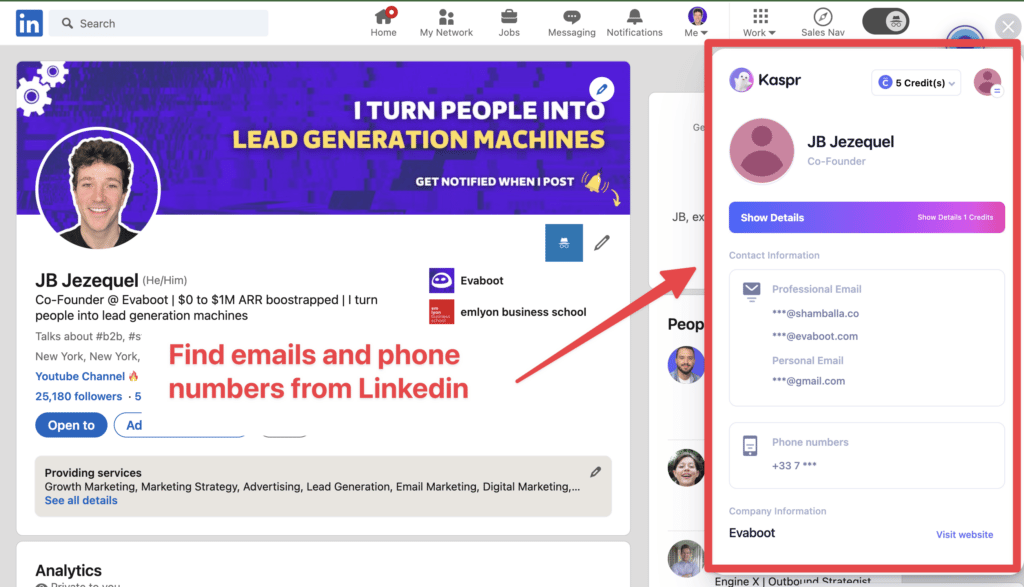The height and width of the screenshot is (587, 1024).
Task: Open first People suggestion bearded man photo
Action: coord(686,364)
